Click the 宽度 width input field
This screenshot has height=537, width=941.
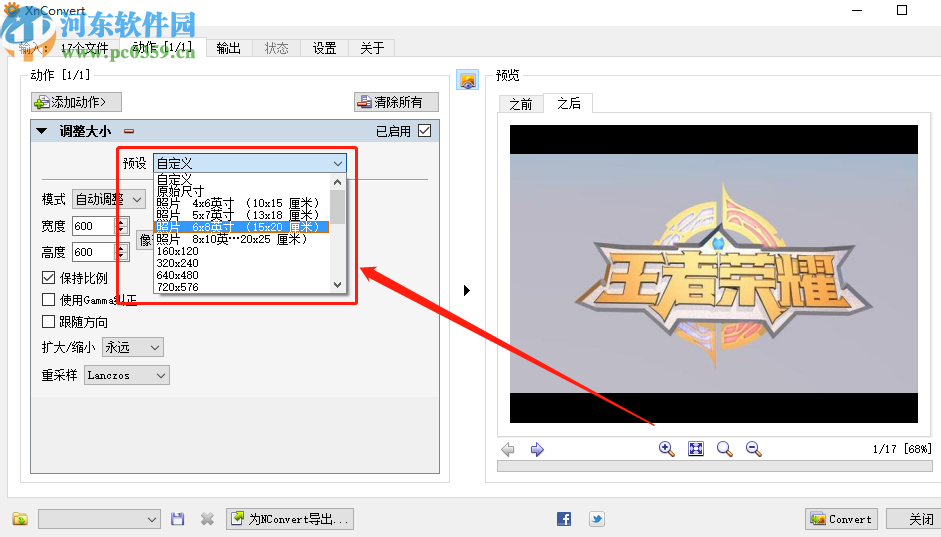tap(93, 226)
